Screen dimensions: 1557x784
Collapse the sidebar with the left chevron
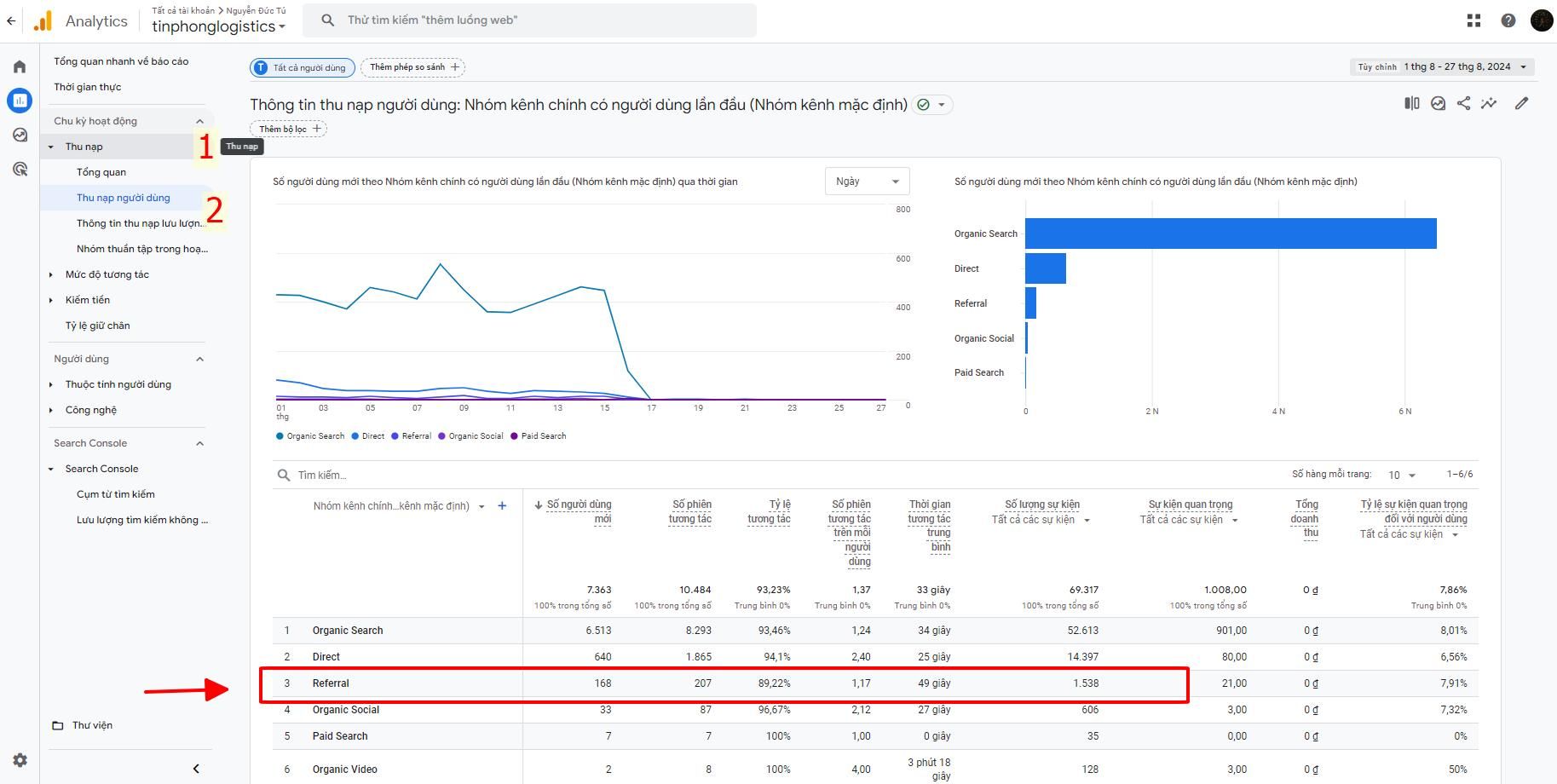pos(196,769)
